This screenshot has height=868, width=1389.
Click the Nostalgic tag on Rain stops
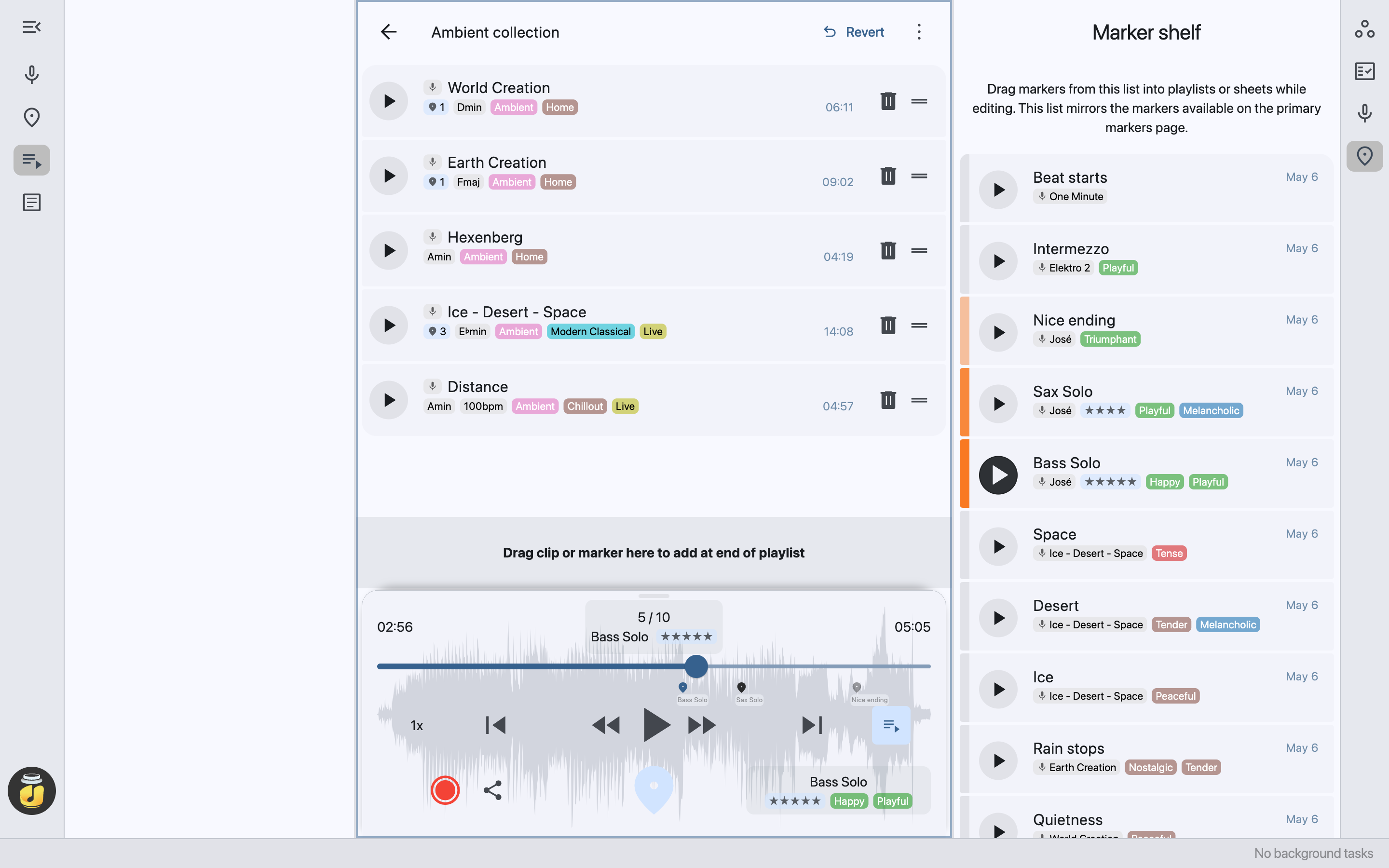[x=1150, y=768]
